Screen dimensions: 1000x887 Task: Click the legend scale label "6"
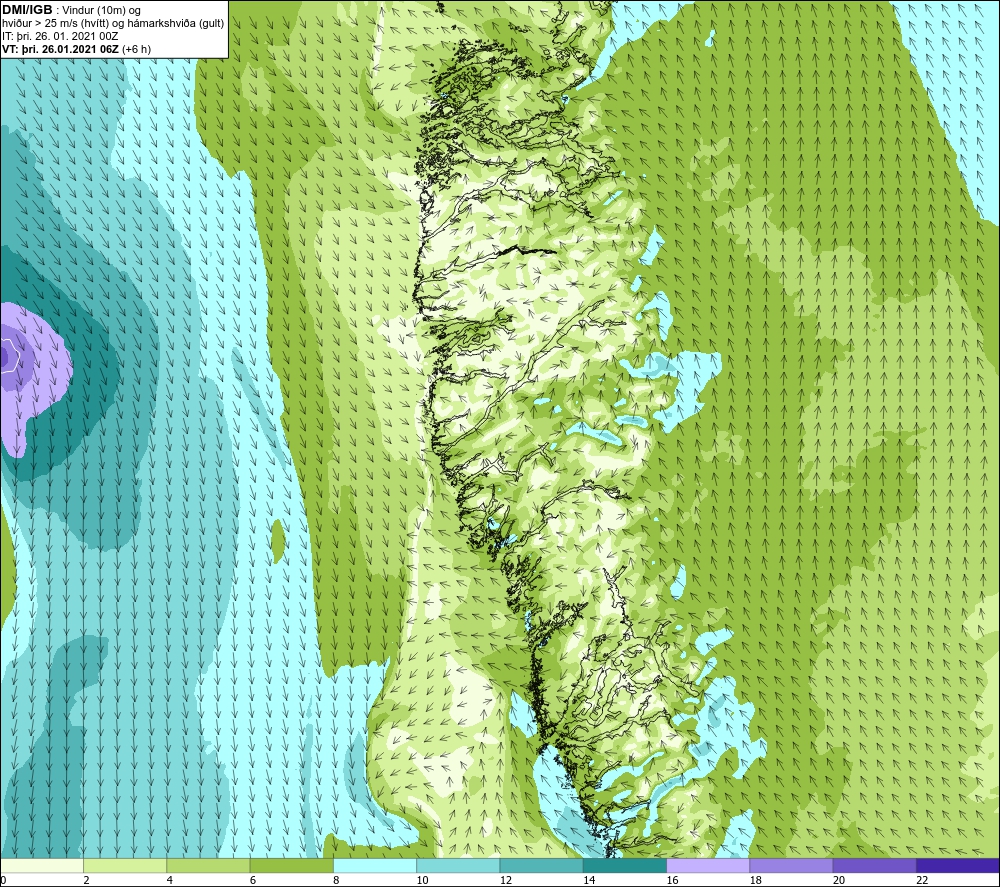253,880
